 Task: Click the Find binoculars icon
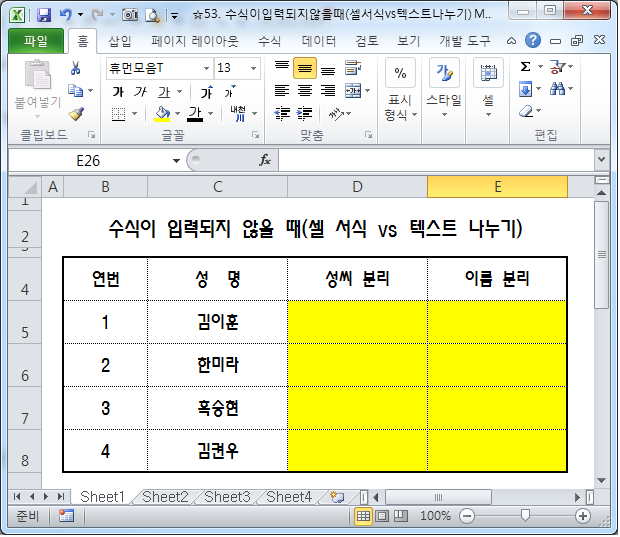click(x=557, y=89)
